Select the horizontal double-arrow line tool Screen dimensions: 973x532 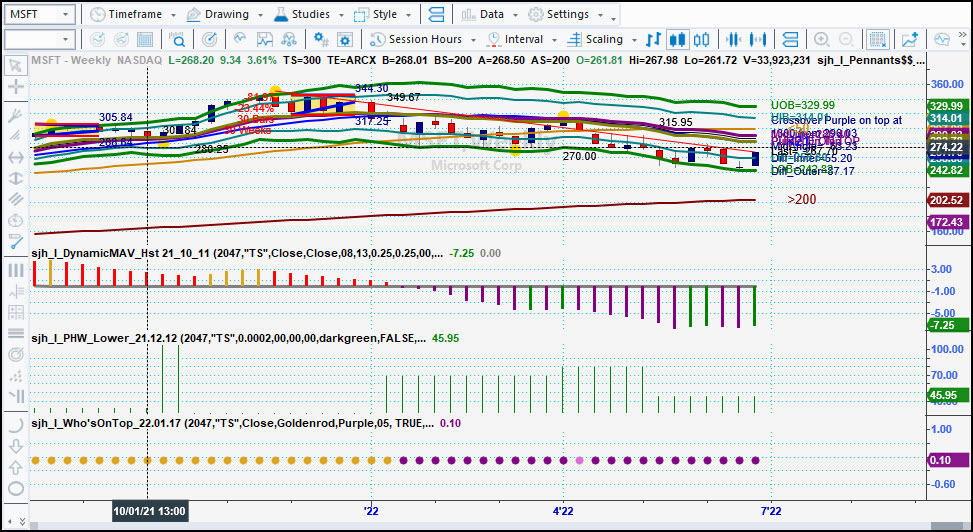point(16,157)
